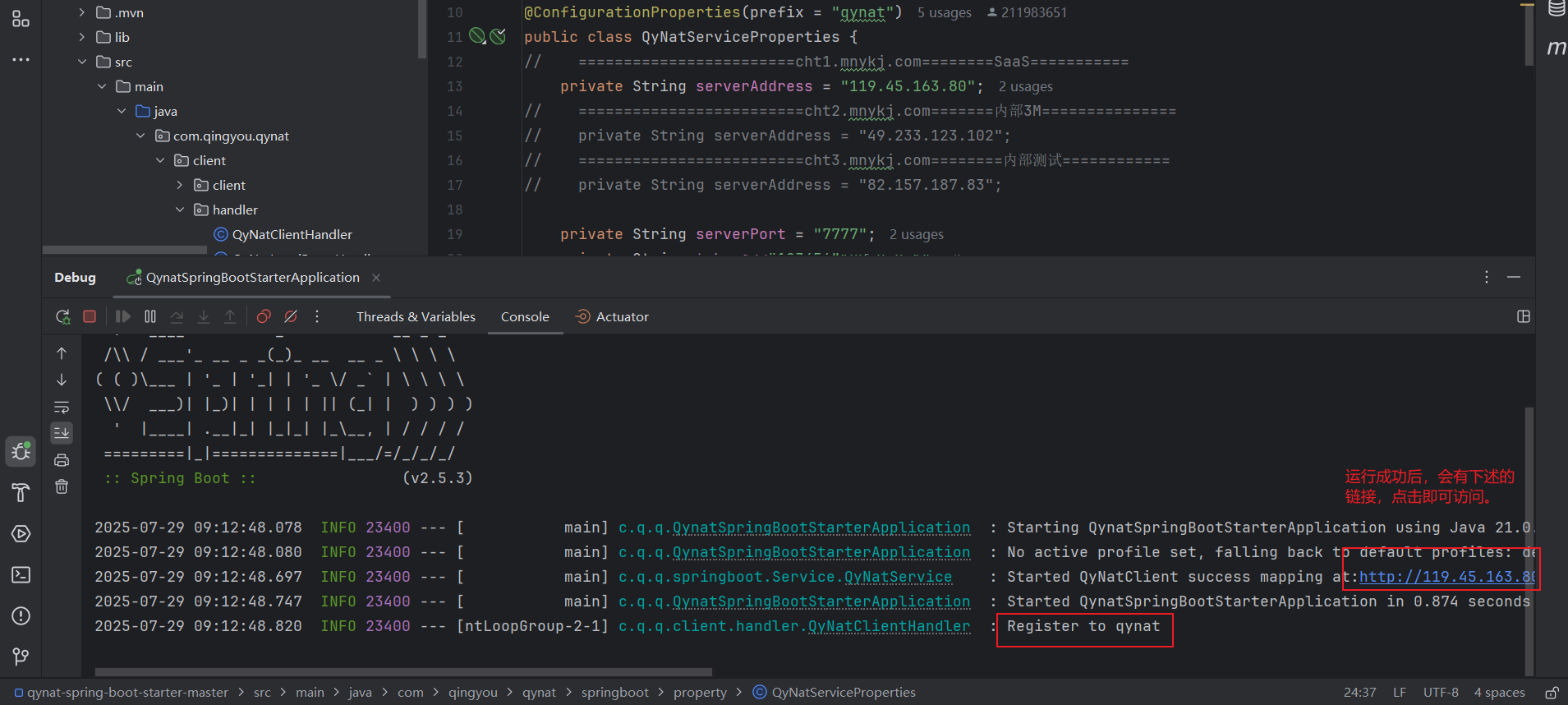The width and height of the screenshot is (1568, 705).
Task: Print the console output
Action: click(x=62, y=460)
